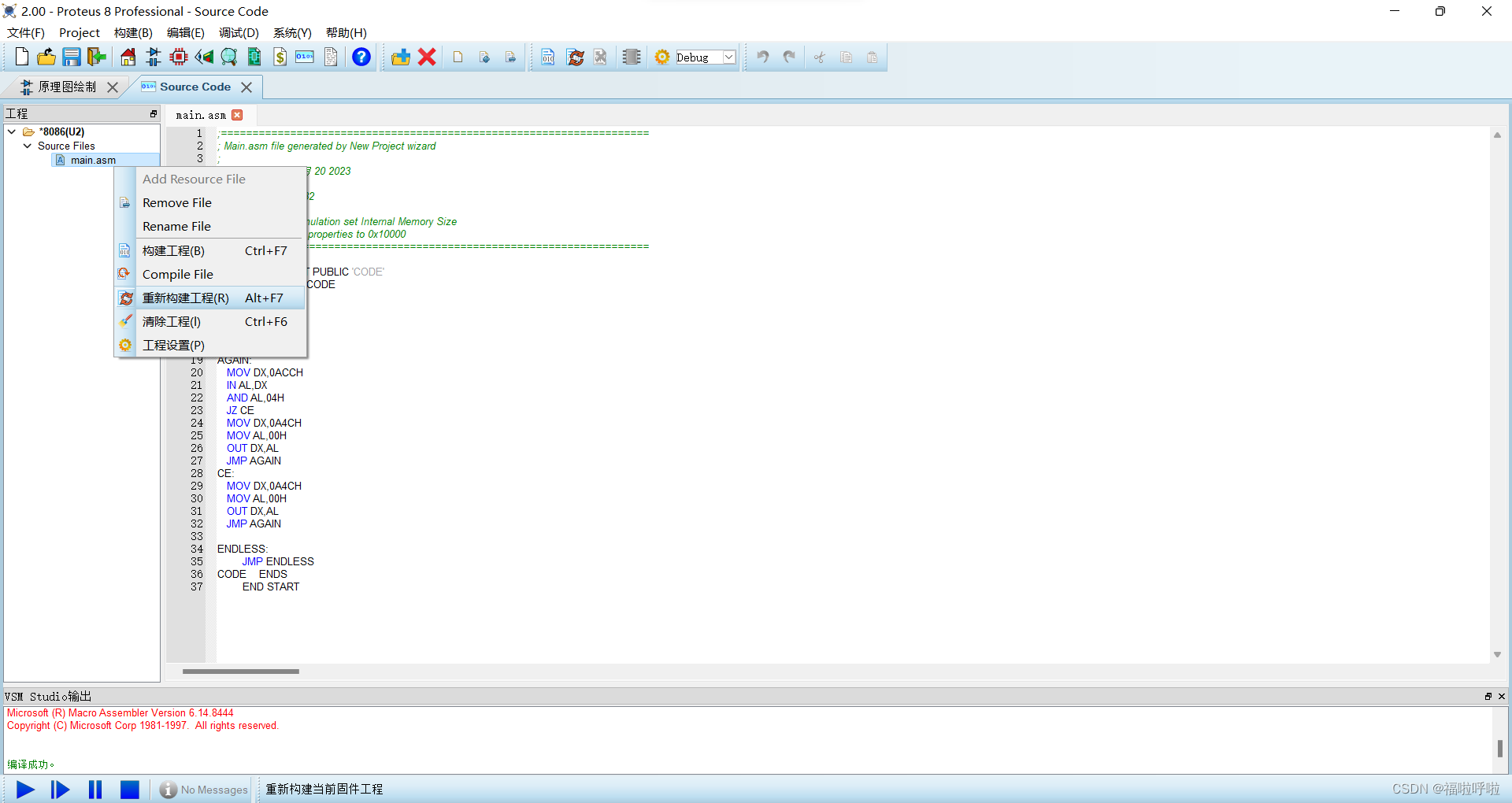
Task: Click the firmware chip toolbar icon
Action: tap(632, 57)
